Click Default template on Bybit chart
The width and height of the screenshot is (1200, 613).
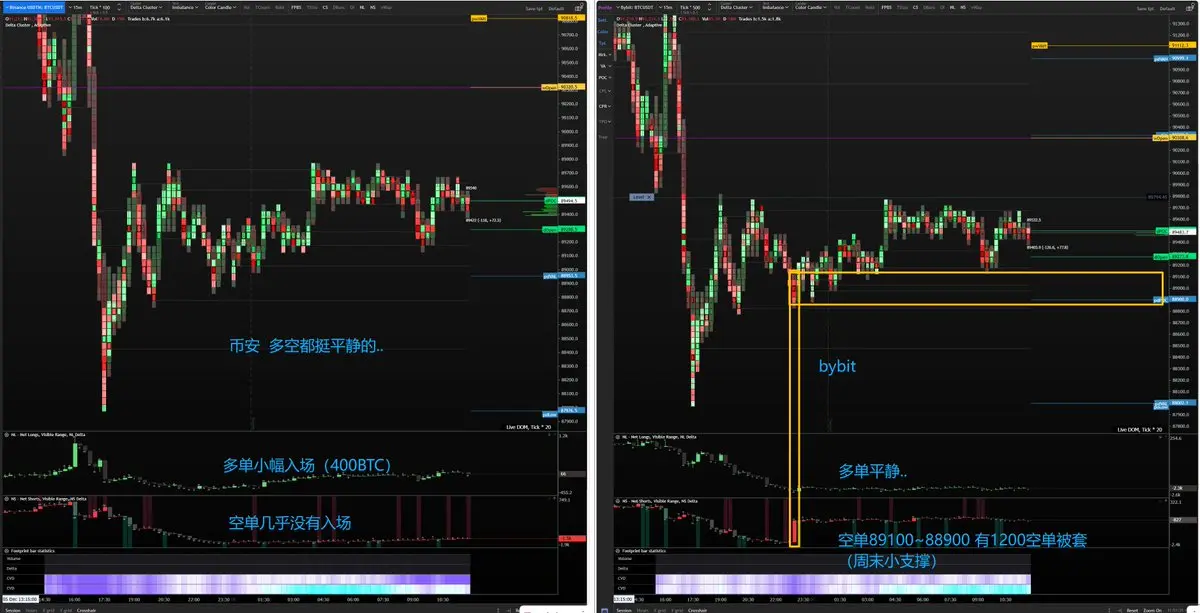tap(1167, 9)
